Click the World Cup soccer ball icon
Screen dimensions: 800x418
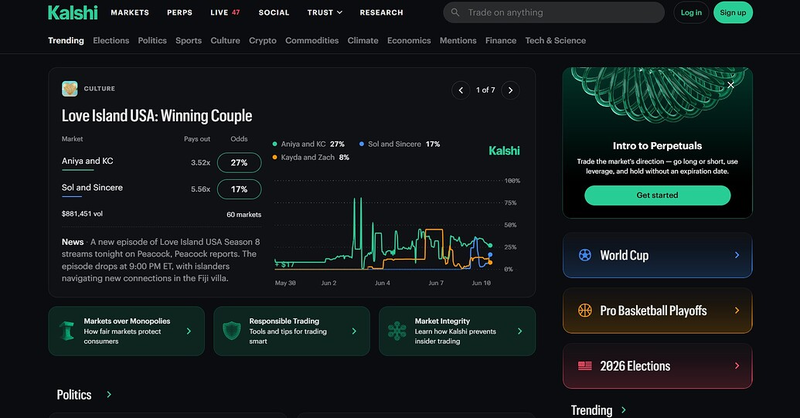[585, 255]
